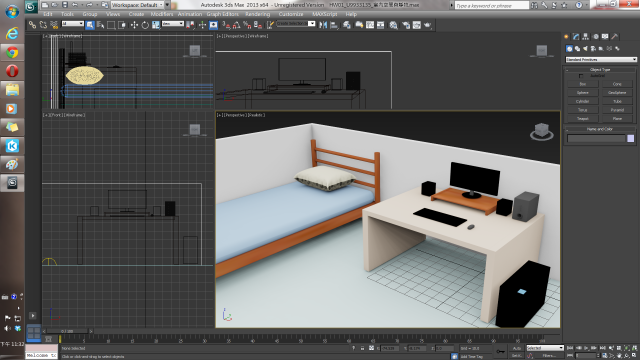Open the selection filter dropdown
This screenshot has height=360, width=640.
pos(73,24)
